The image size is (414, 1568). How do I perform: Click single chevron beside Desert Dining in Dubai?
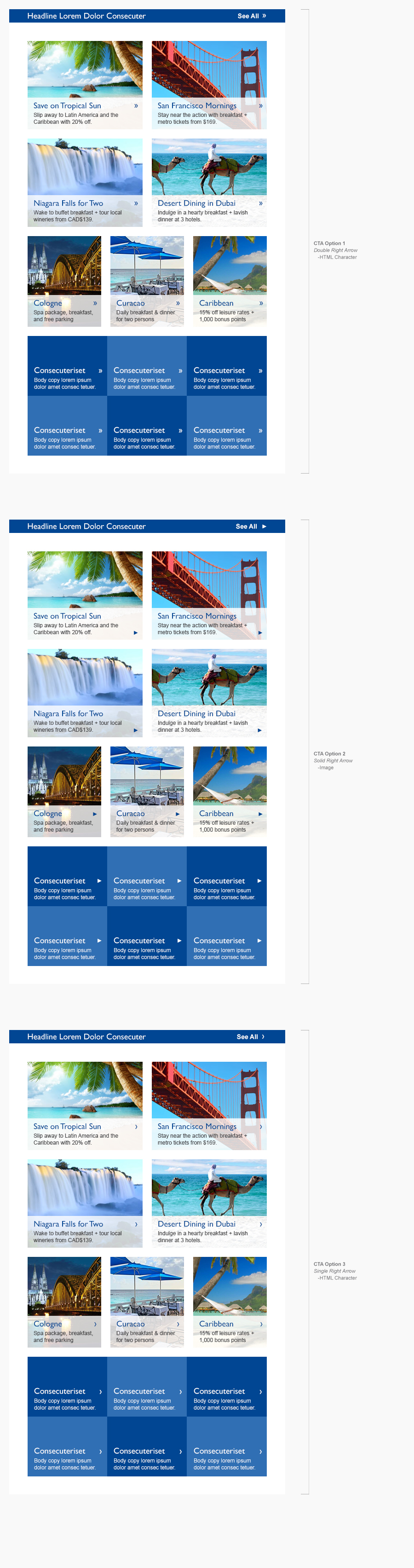(x=260, y=1224)
